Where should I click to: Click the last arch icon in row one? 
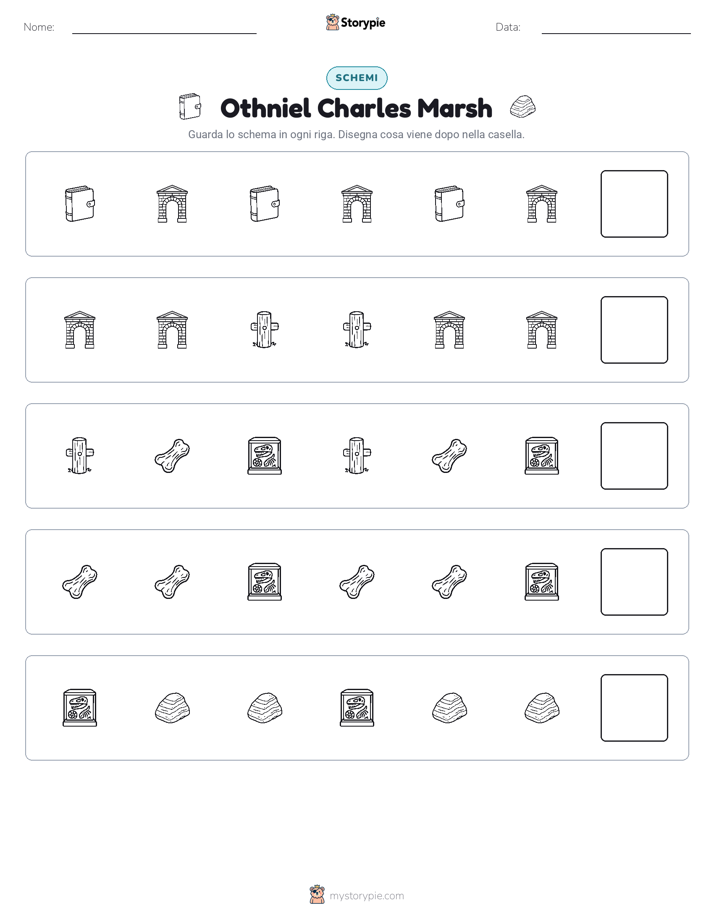click(x=541, y=204)
